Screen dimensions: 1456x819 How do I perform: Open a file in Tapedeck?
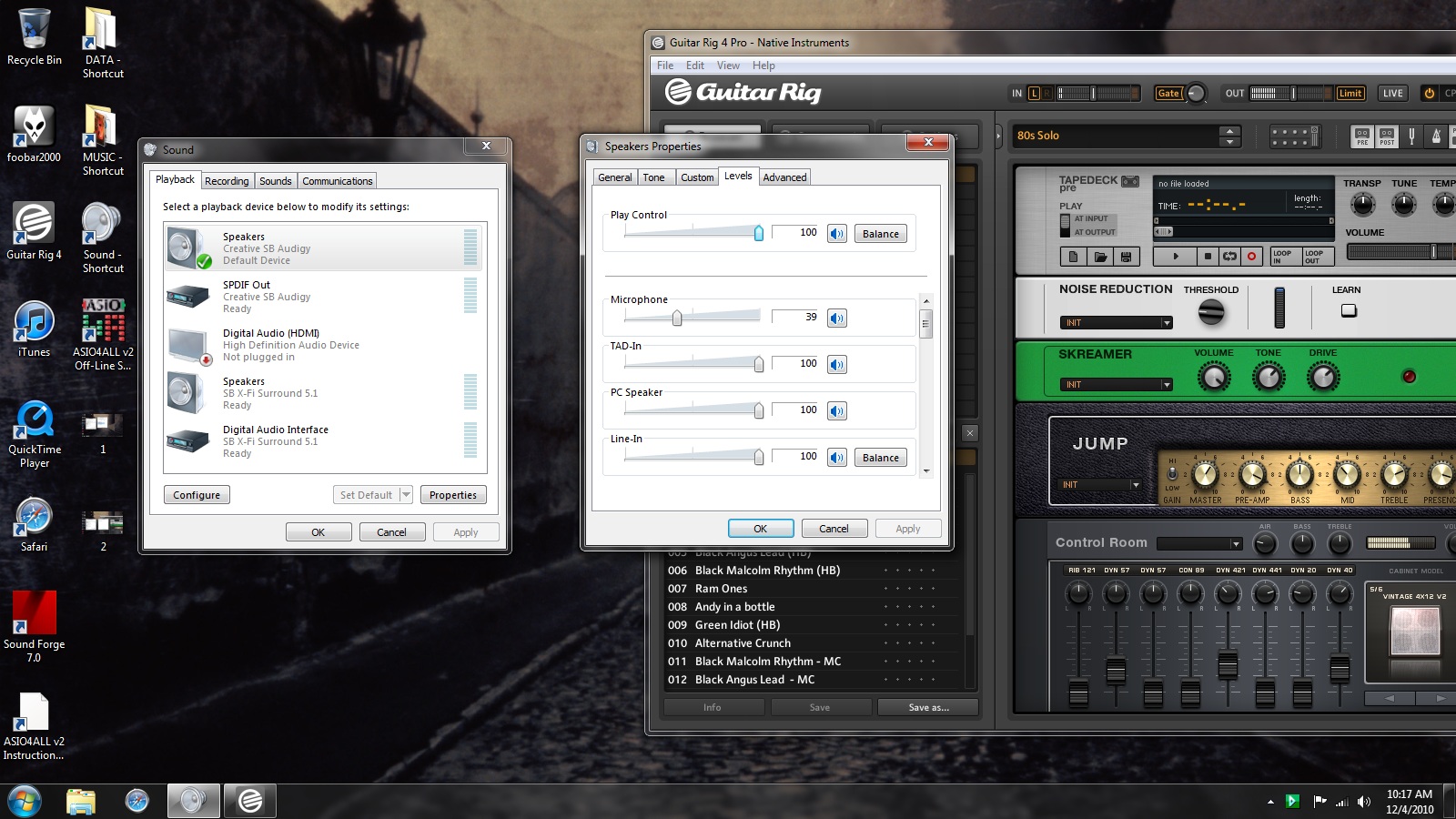click(1100, 257)
